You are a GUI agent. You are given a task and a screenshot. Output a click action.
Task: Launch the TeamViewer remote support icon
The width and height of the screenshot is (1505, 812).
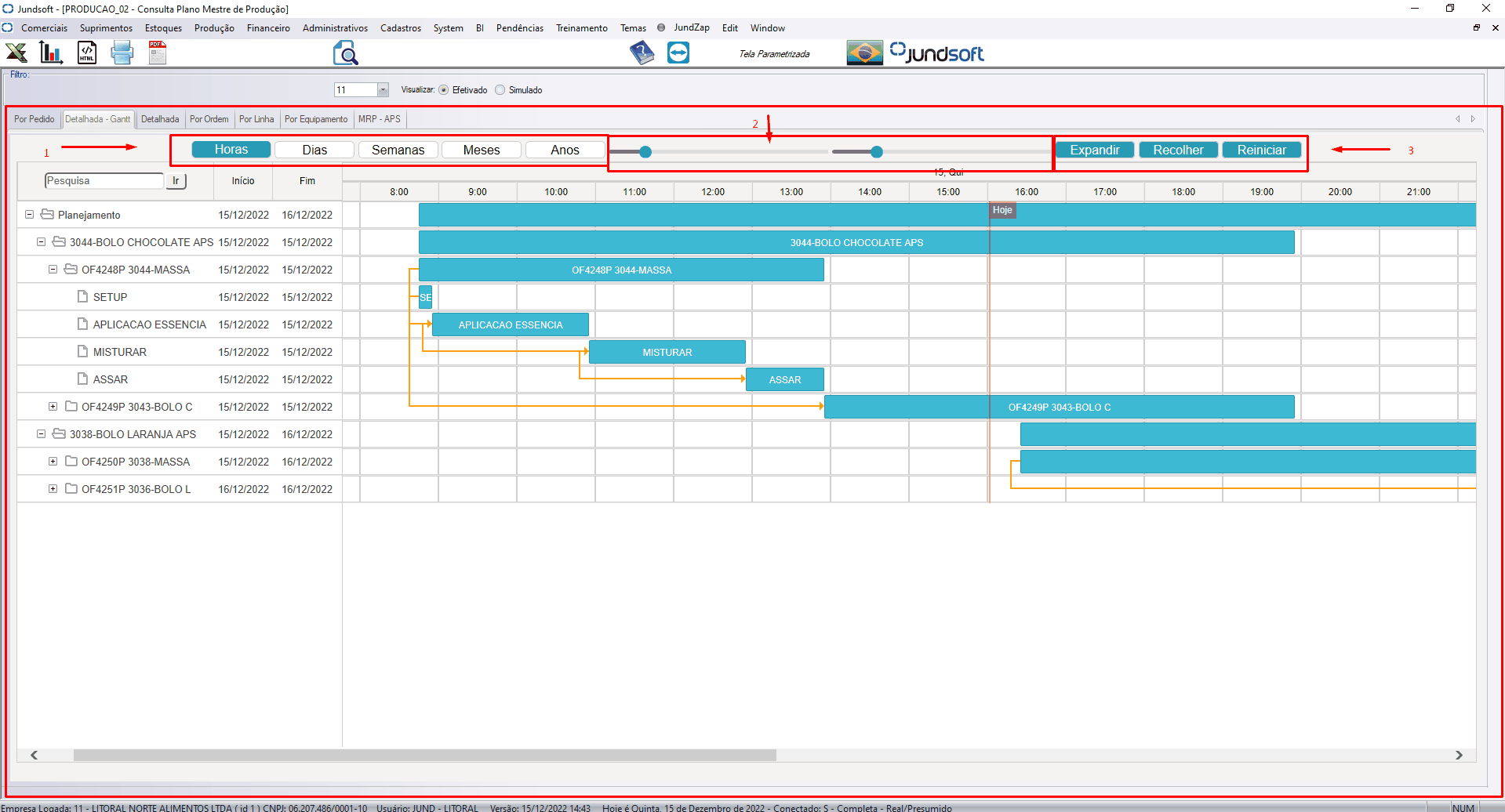point(678,53)
